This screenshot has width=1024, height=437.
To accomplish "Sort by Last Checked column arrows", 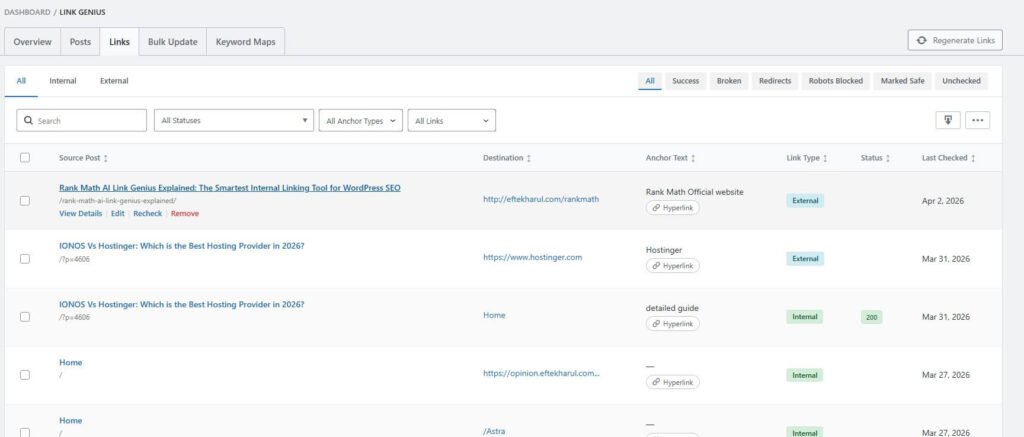I will pos(973,158).
